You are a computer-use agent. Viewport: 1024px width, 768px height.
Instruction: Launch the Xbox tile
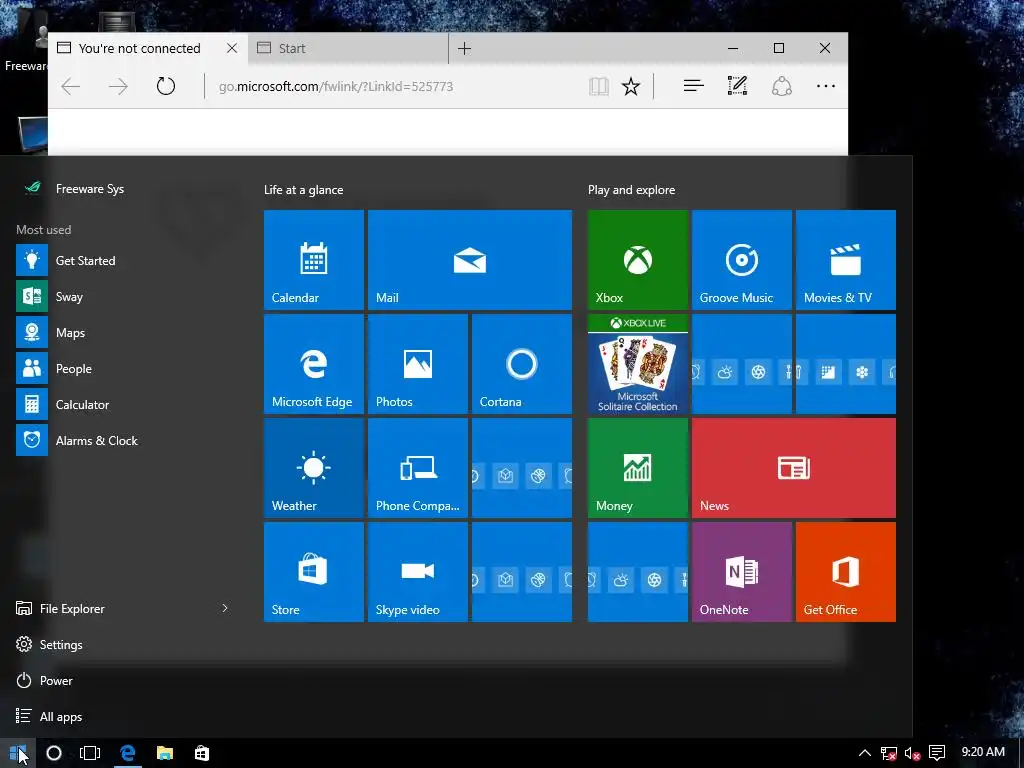tap(637, 259)
